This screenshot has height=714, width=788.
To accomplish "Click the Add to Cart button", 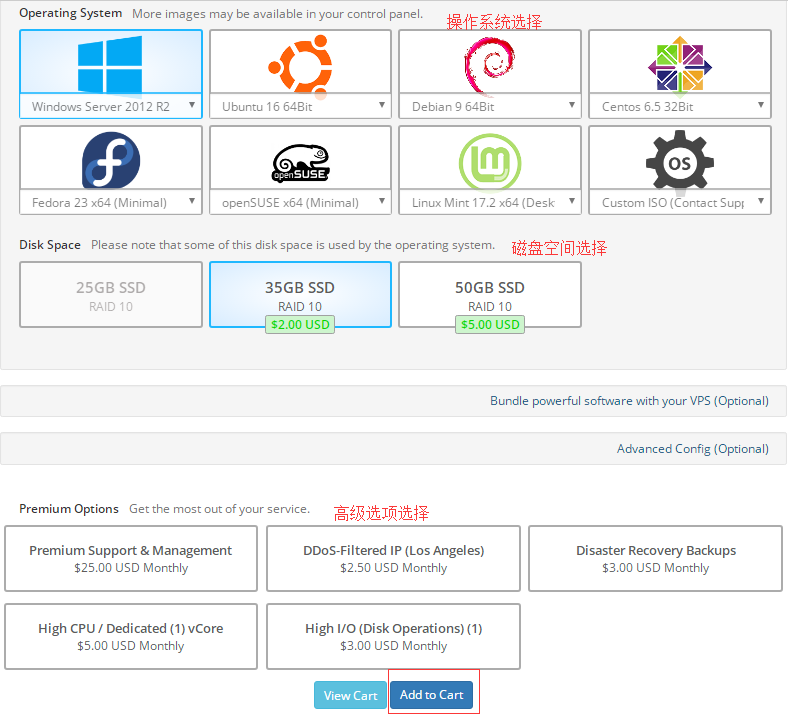I will [432, 695].
